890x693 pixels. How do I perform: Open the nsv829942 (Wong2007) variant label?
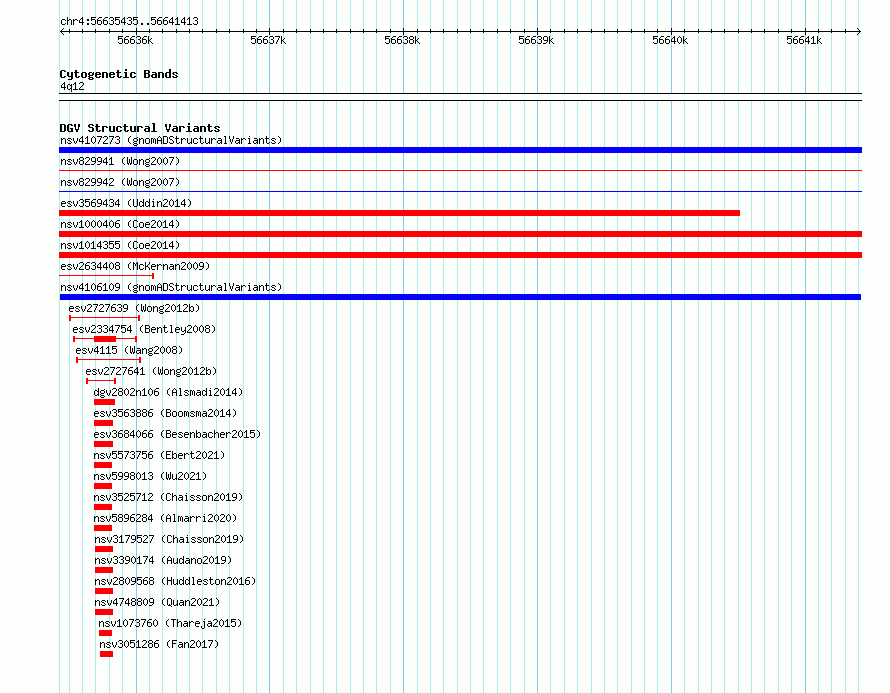[x=120, y=182]
